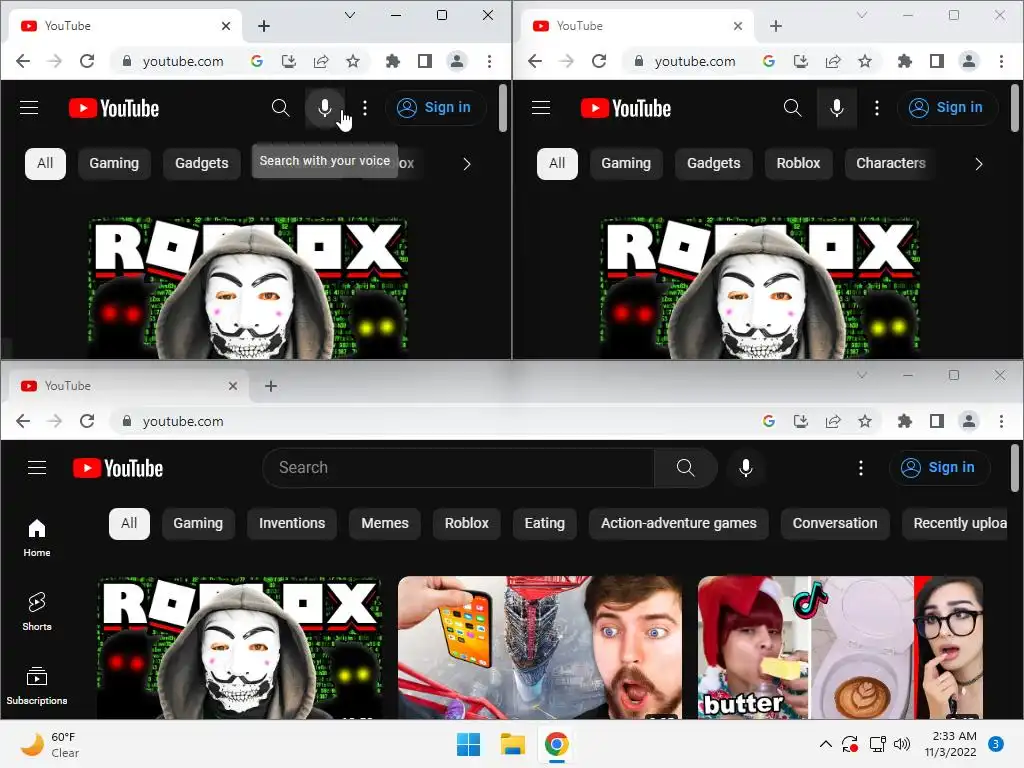
Task: Click voice search microphone in bottom window
Action: pos(746,468)
